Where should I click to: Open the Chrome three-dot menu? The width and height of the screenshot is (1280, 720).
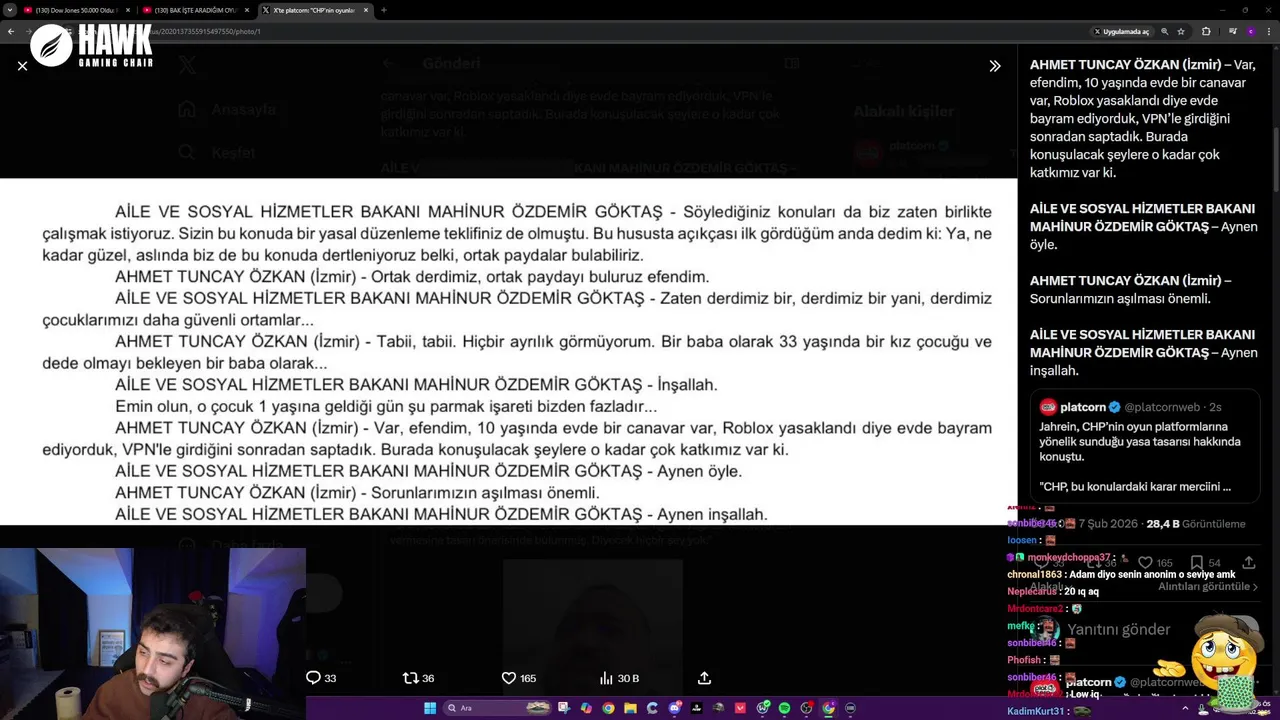[x=1270, y=31]
